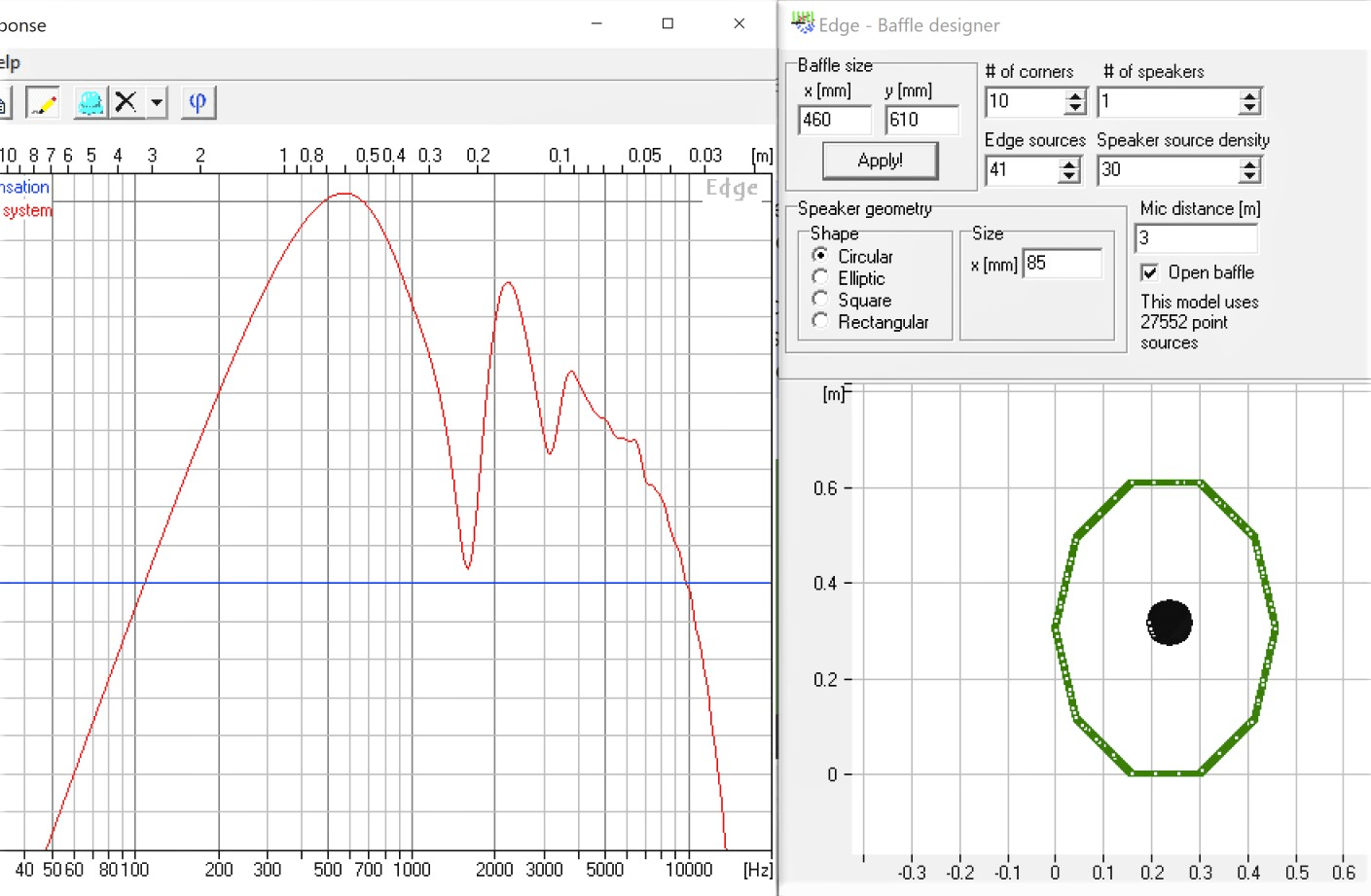
Task: Click the 10000 Hz axis label
Action: [x=689, y=870]
